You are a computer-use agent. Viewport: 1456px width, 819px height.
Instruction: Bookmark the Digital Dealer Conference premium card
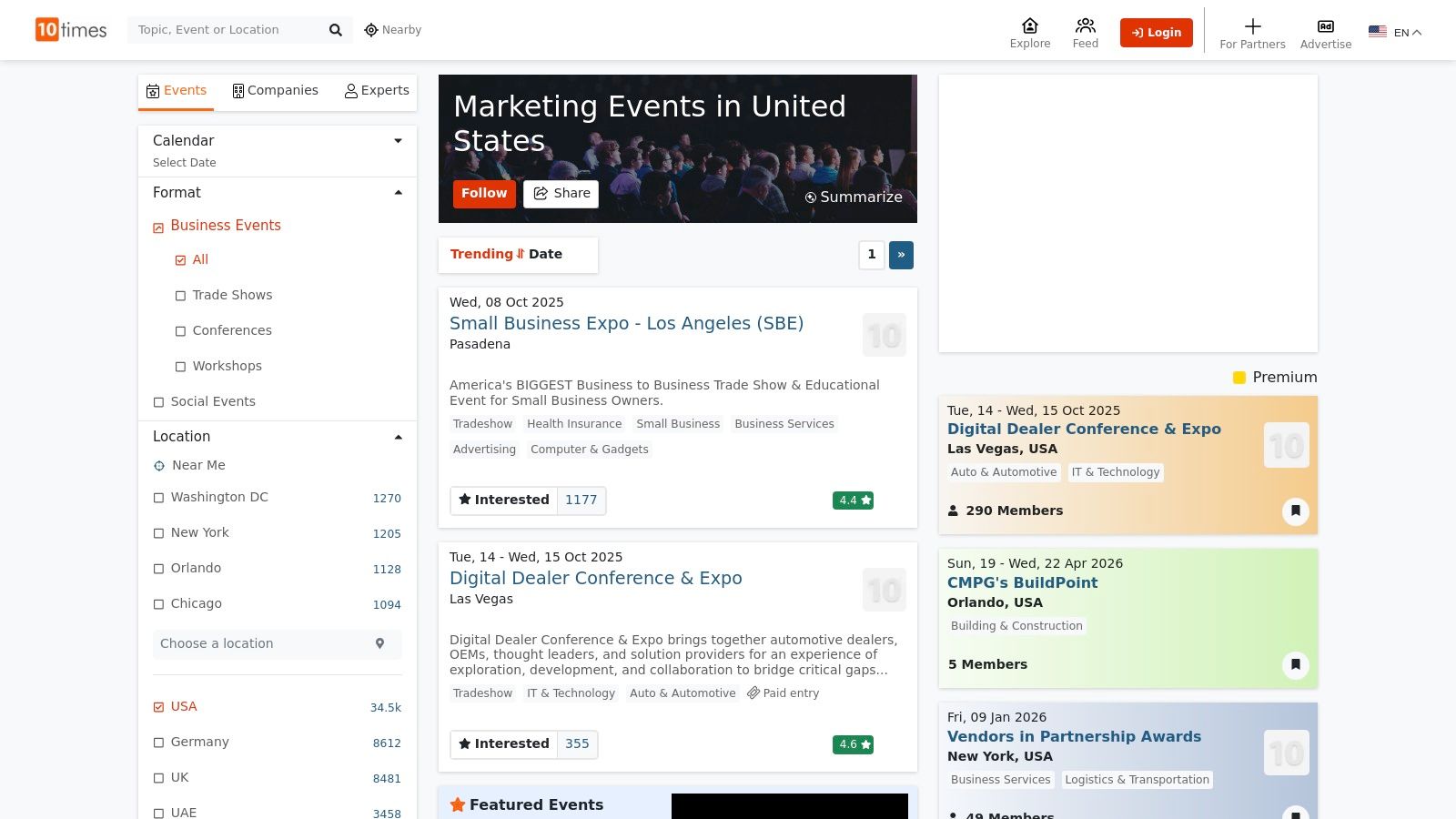[1295, 511]
